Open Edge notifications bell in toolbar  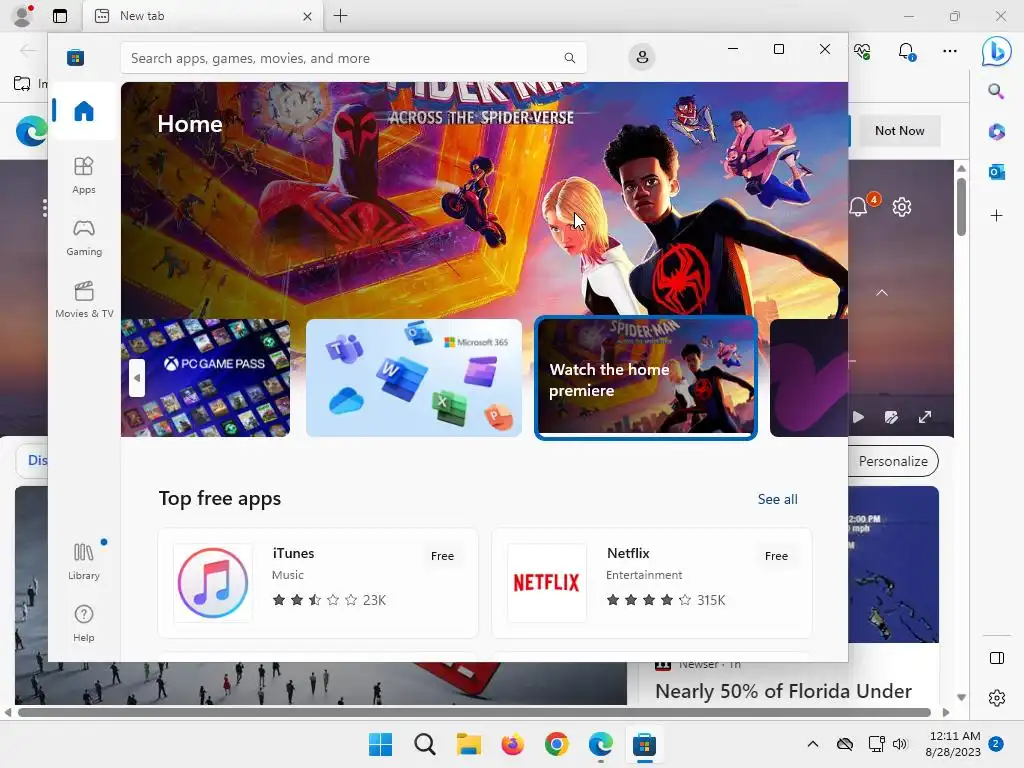(906, 51)
